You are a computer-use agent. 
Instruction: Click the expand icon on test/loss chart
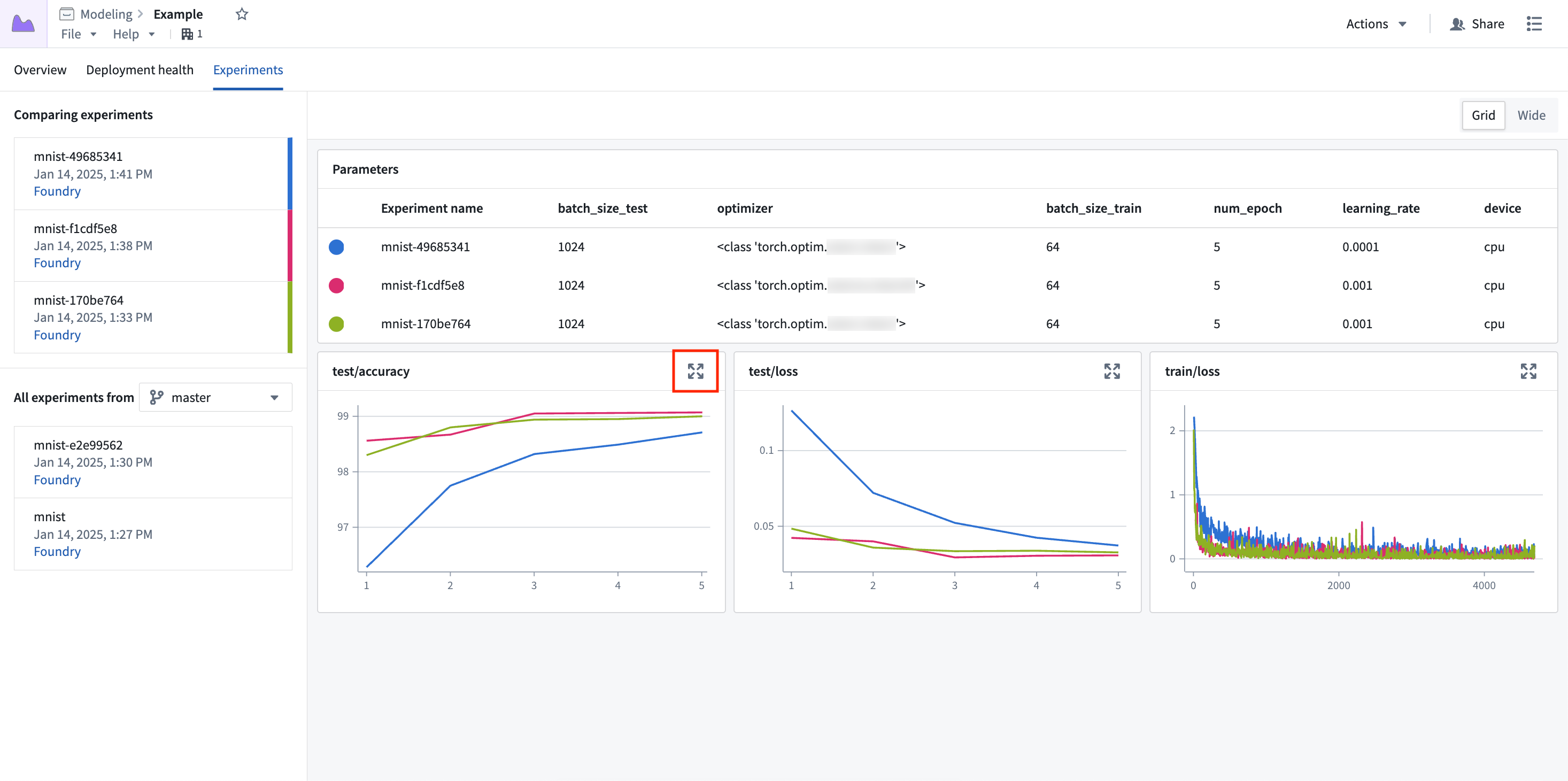[1113, 371]
